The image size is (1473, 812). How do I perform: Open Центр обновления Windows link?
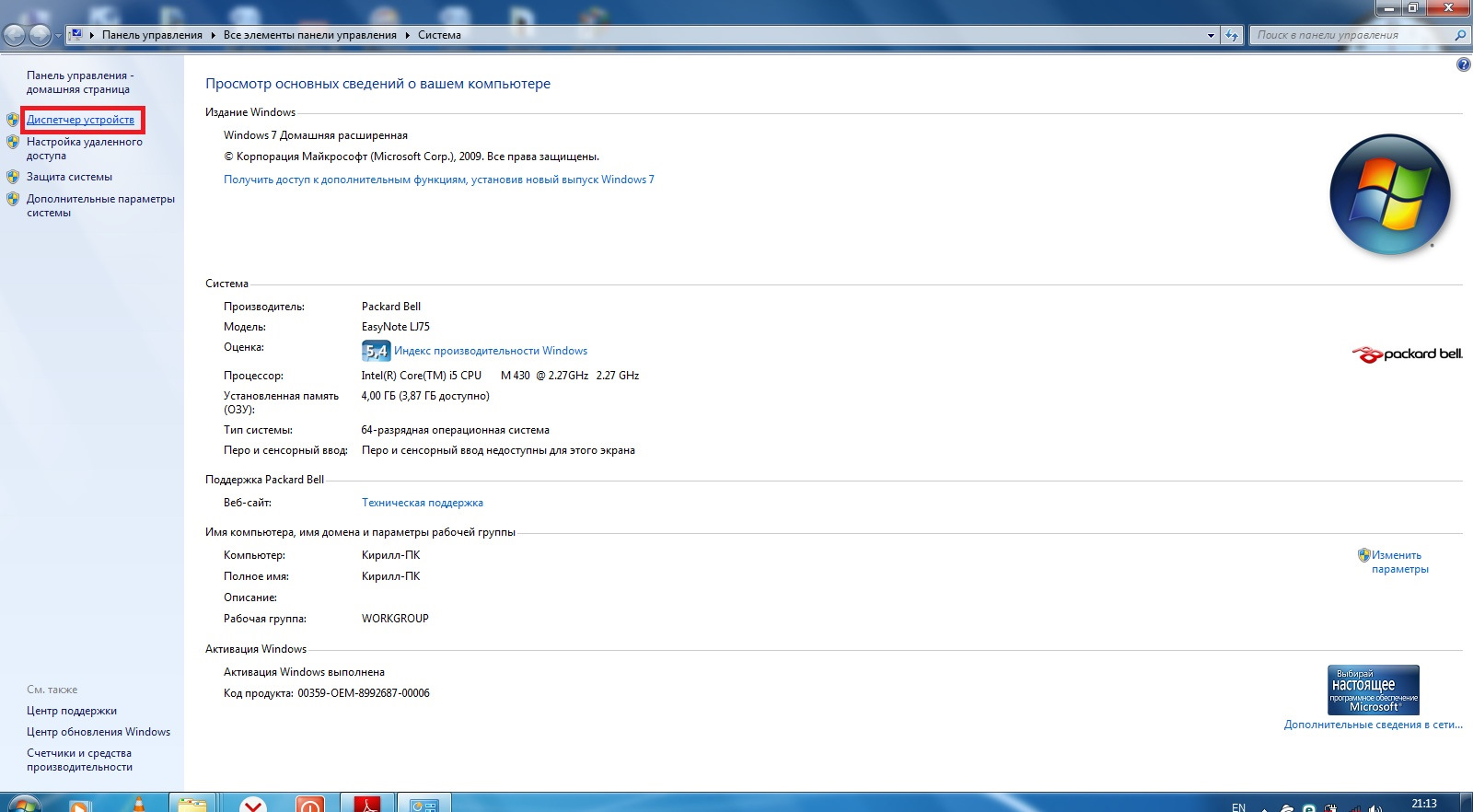click(99, 732)
